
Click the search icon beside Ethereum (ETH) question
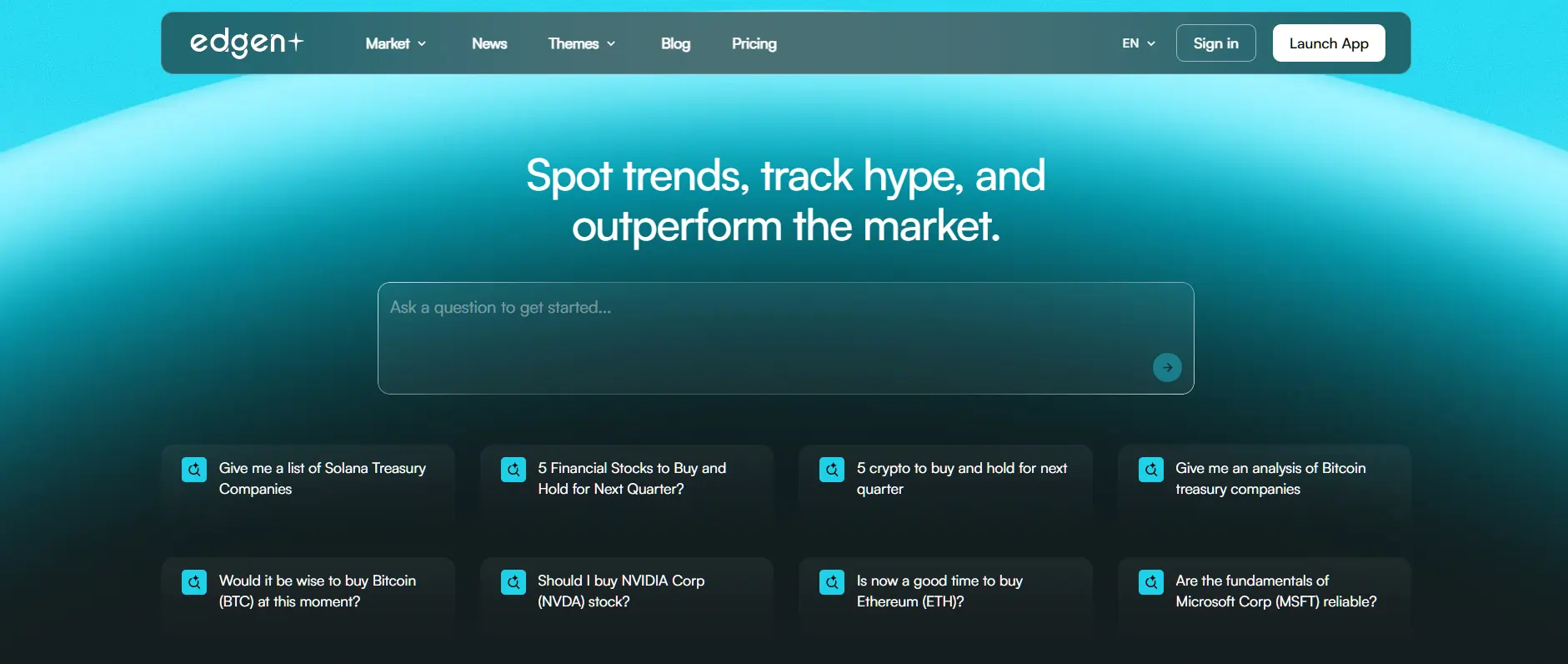pos(832,582)
